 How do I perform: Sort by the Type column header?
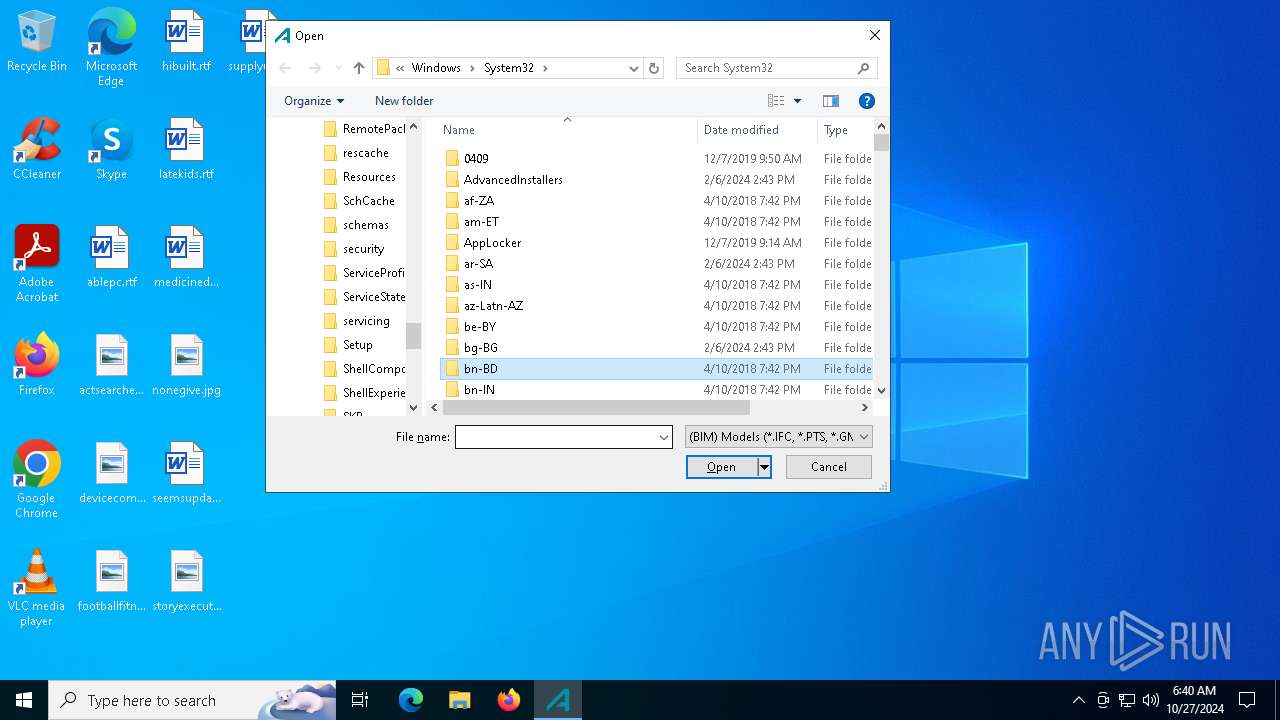coord(846,130)
